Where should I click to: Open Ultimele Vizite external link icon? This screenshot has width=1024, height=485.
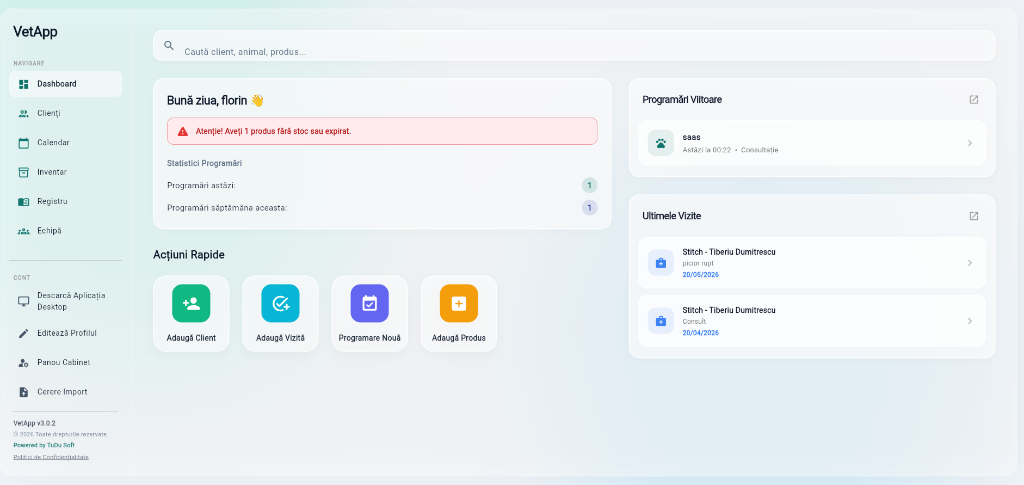pos(974,216)
